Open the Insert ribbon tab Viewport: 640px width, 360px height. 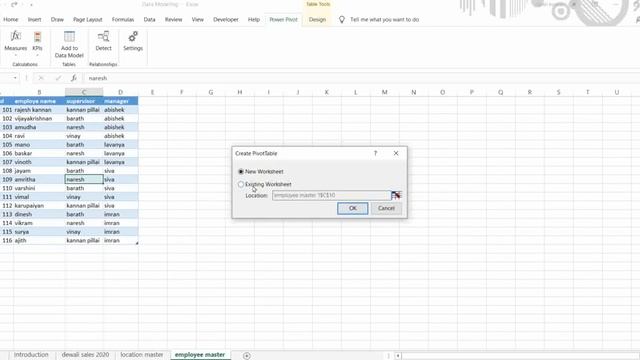point(34,20)
